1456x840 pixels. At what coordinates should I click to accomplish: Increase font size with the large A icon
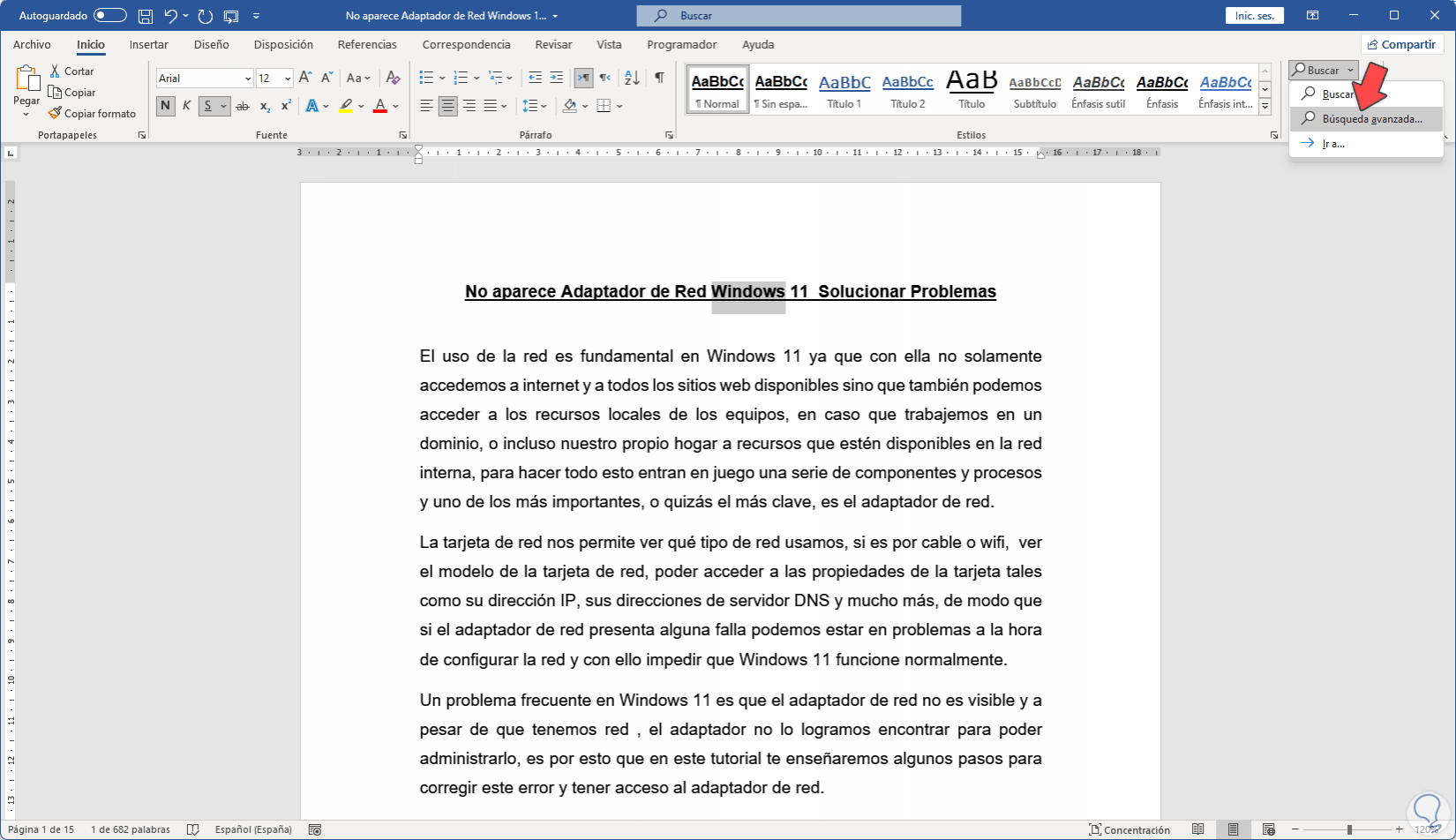coord(305,78)
